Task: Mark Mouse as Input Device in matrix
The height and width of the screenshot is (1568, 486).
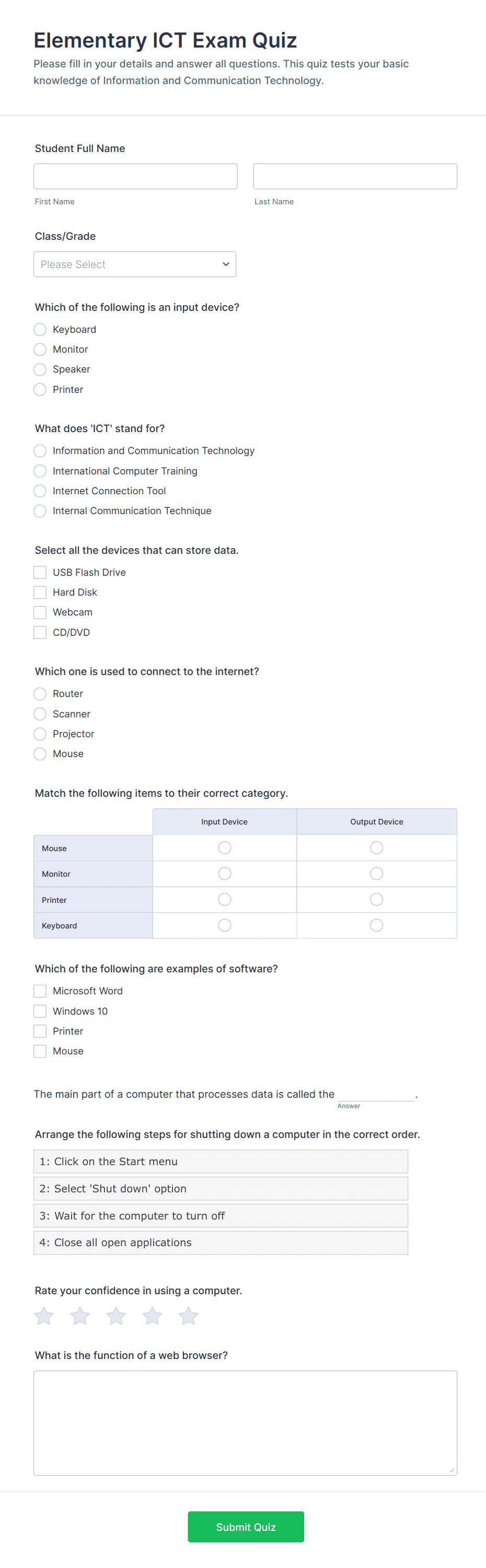Action: [224, 847]
